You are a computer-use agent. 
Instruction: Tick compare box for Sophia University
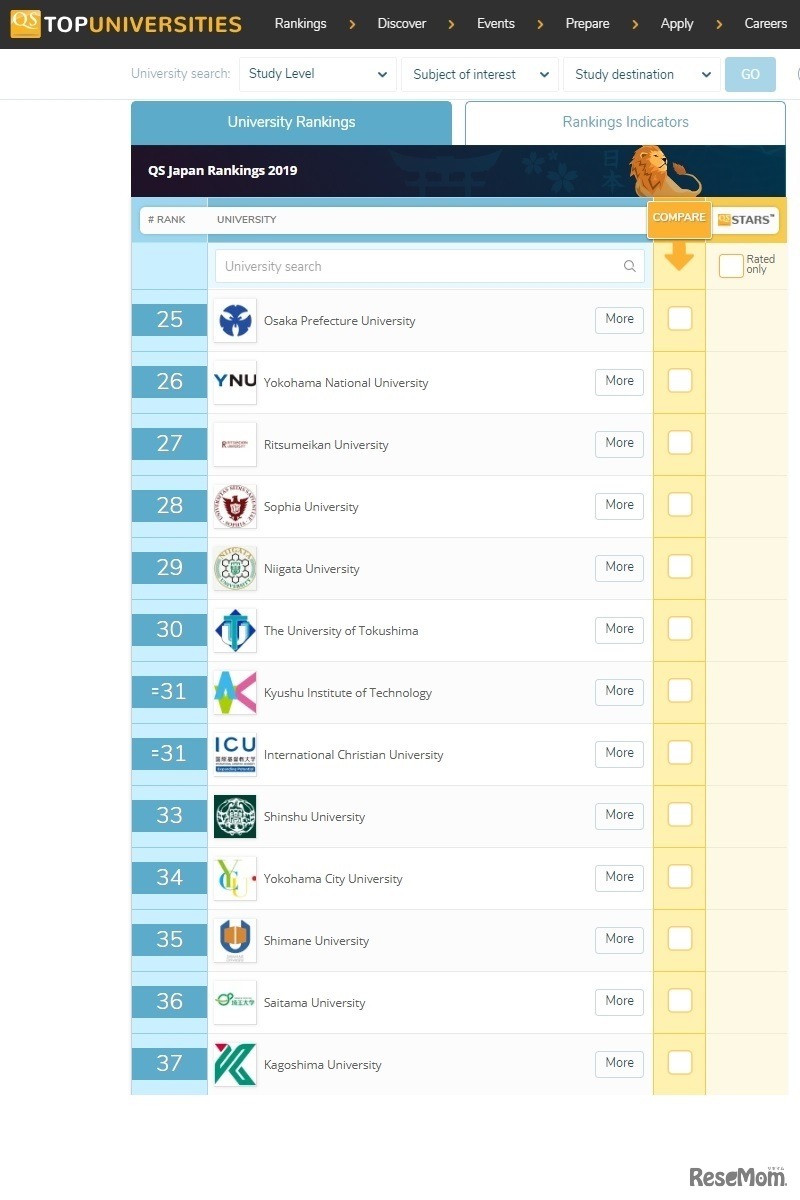click(680, 505)
